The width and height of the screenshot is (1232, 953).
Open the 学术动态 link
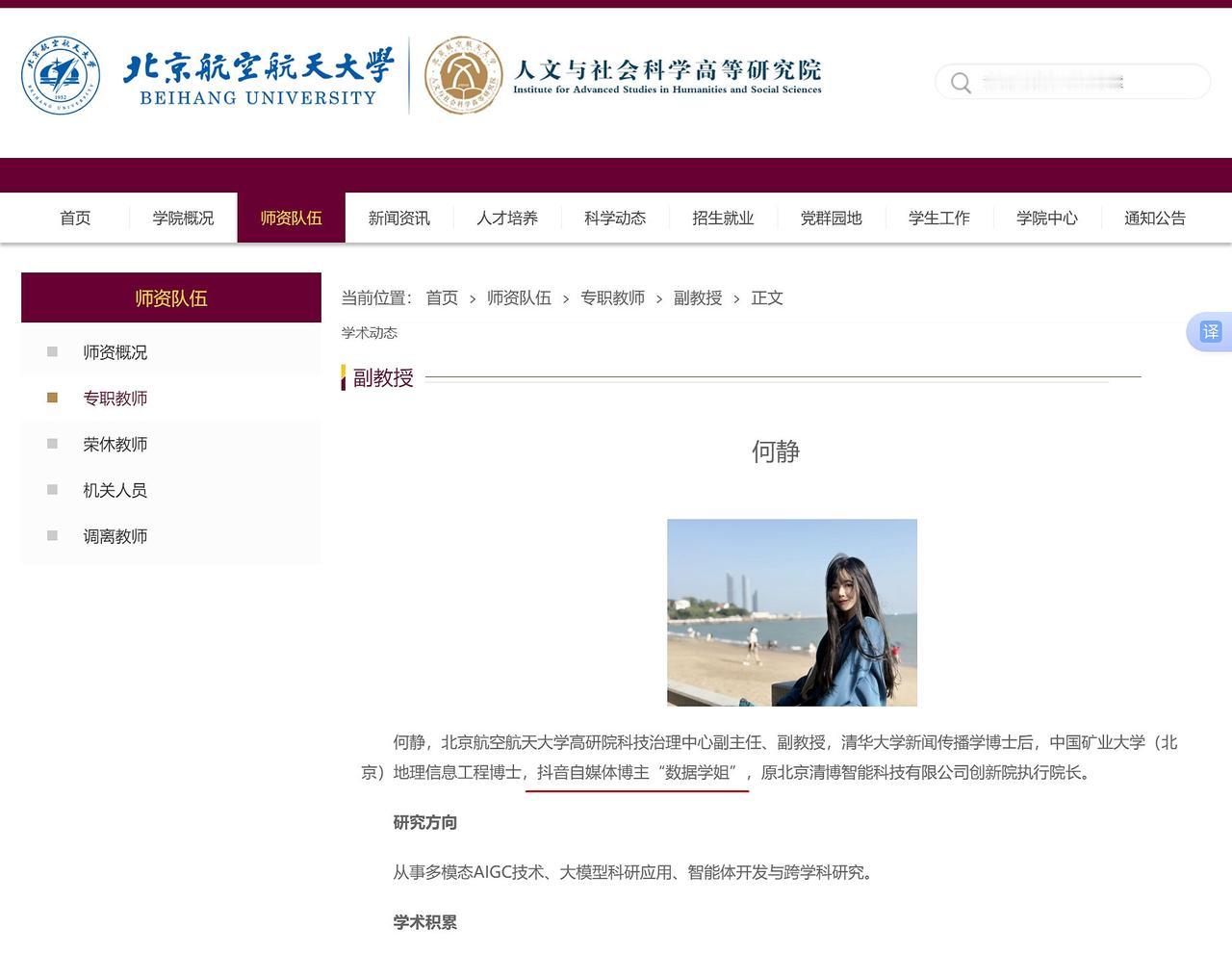368,332
